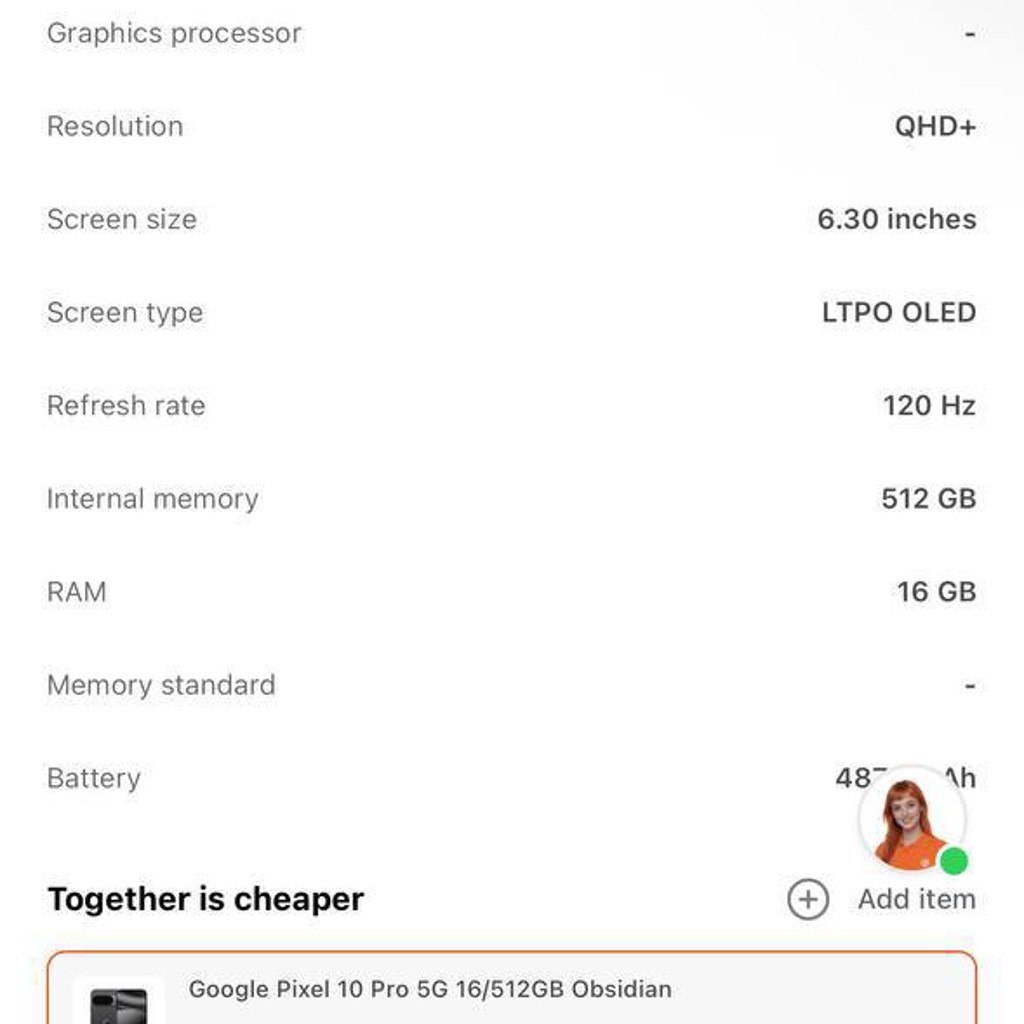Open Google Pixel 10 Pro 5G Obsidian title
Screen dimensions: 1024x1024
coord(430,989)
